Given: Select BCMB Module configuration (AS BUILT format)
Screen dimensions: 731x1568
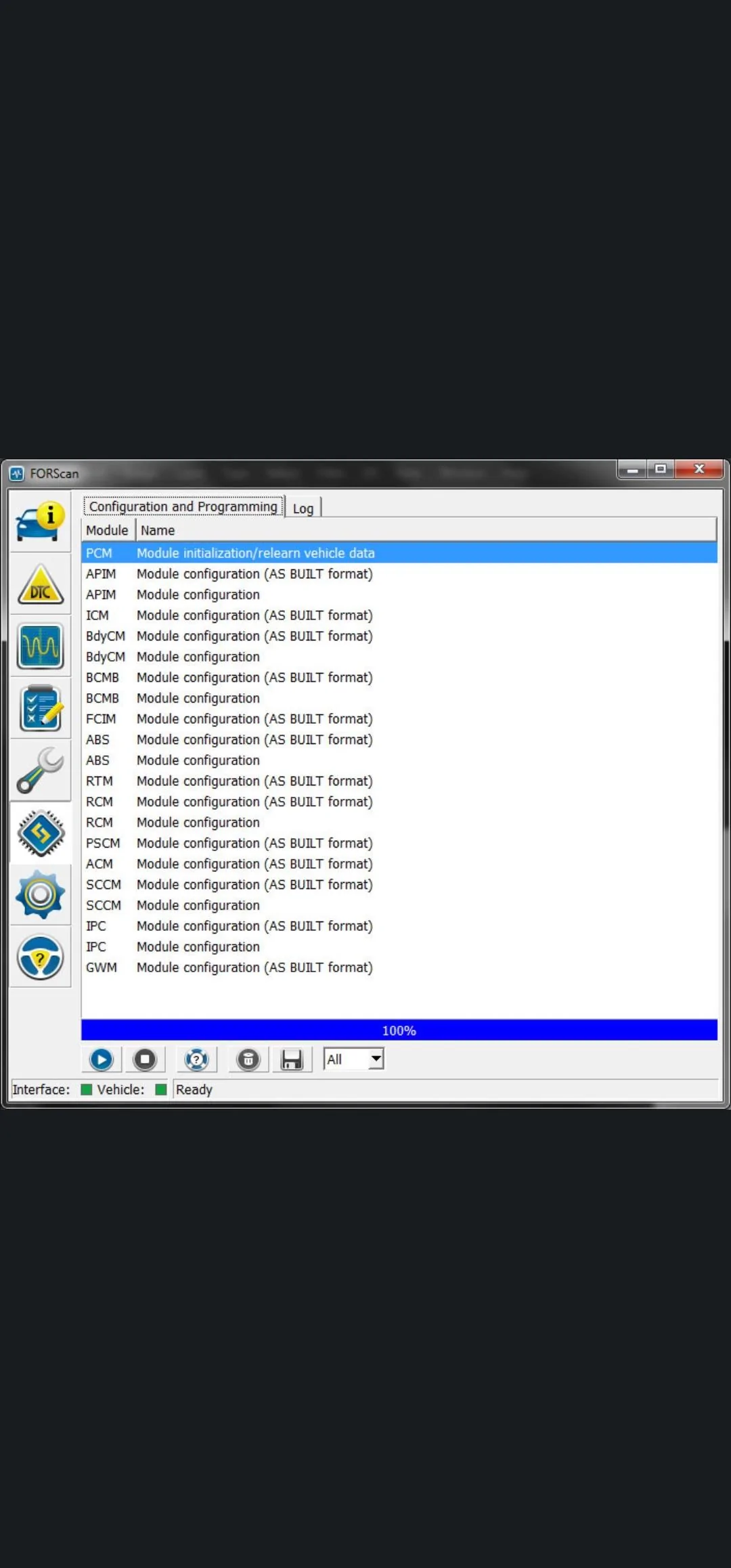Looking at the screenshot, I should click(399, 677).
